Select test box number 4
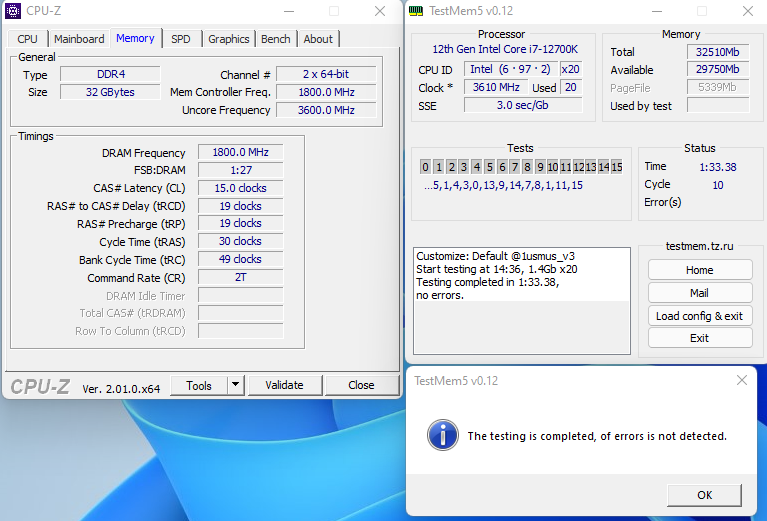767x521 pixels. (476, 167)
